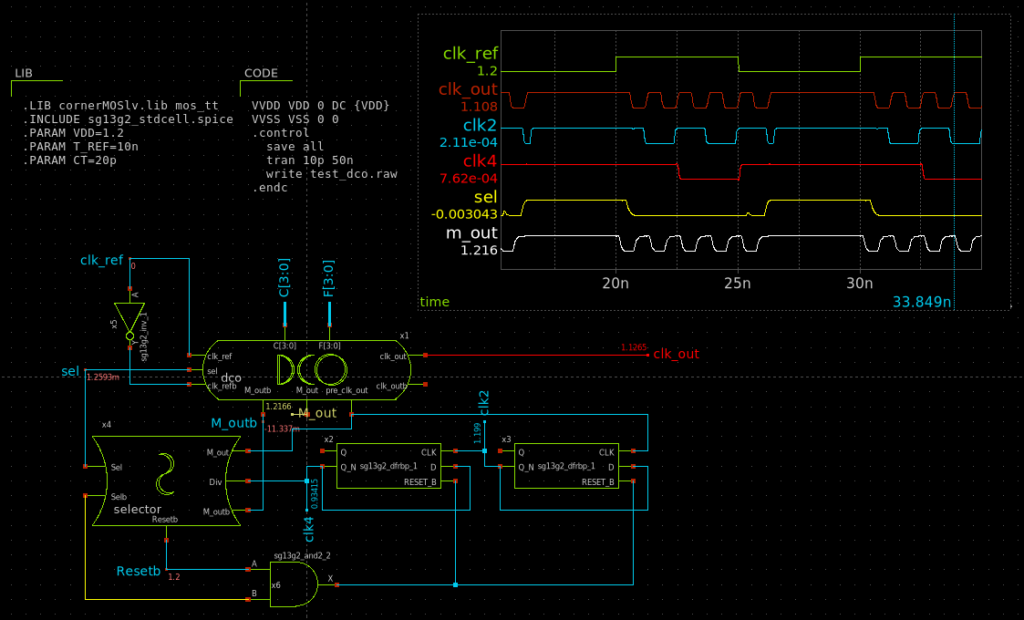Image resolution: width=1024 pixels, height=620 pixels.
Task: Select the selector block symbol
Action: tap(160, 480)
